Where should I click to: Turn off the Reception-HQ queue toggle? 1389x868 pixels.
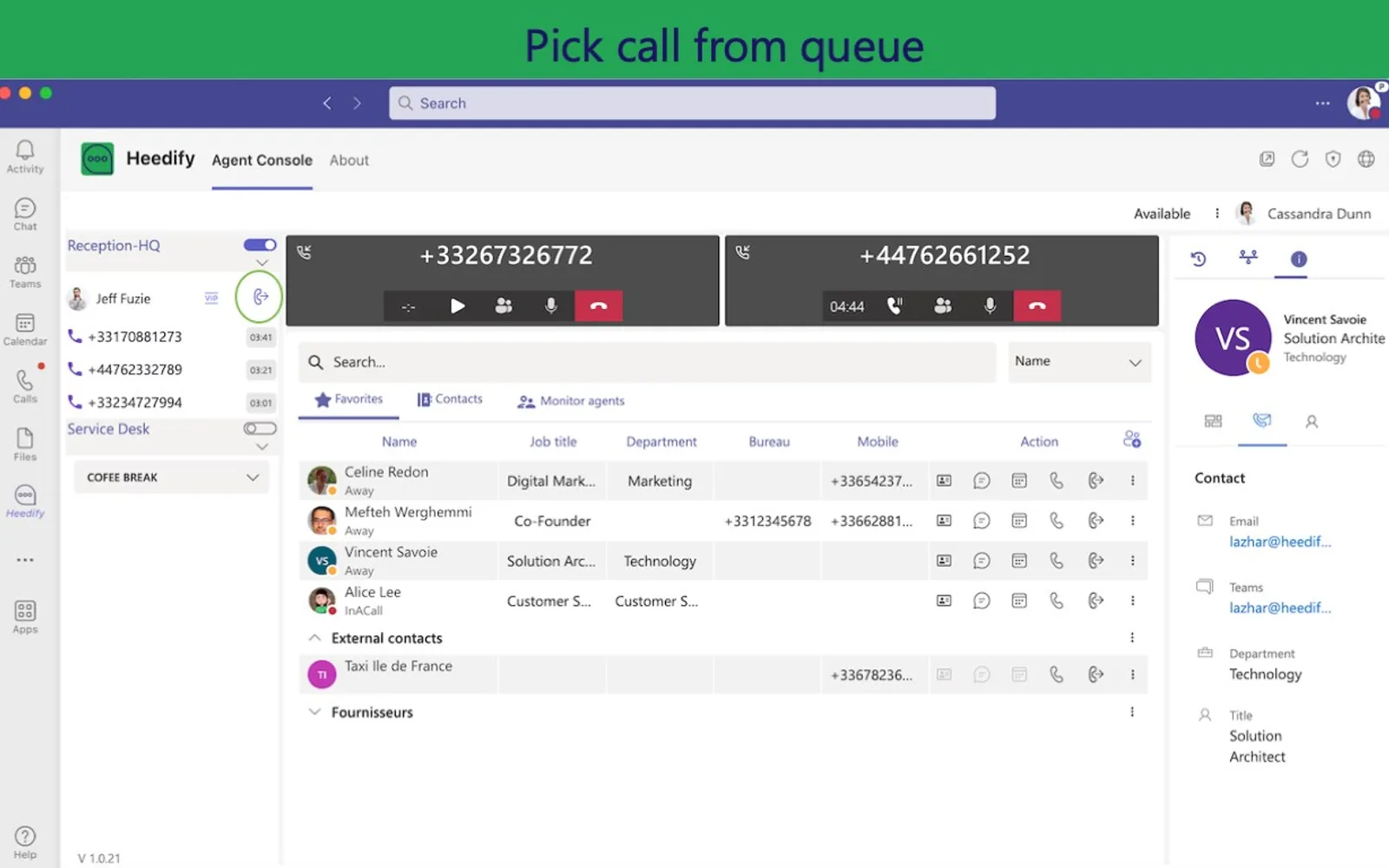tap(260, 245)
